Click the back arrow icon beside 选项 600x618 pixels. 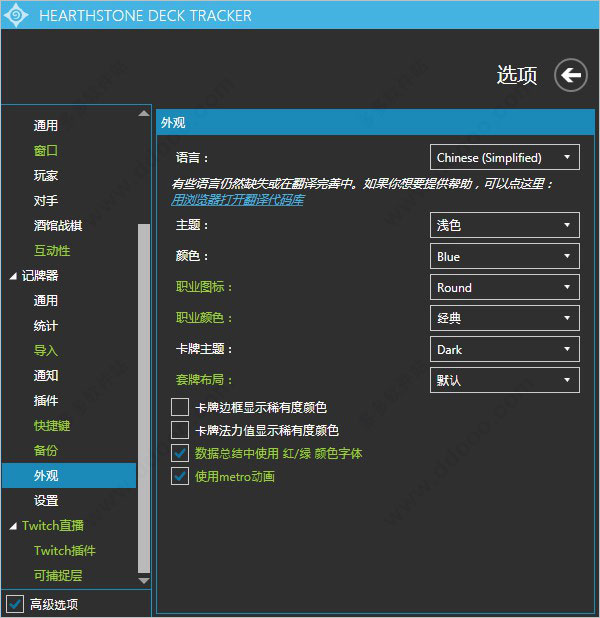coord(570,76)
